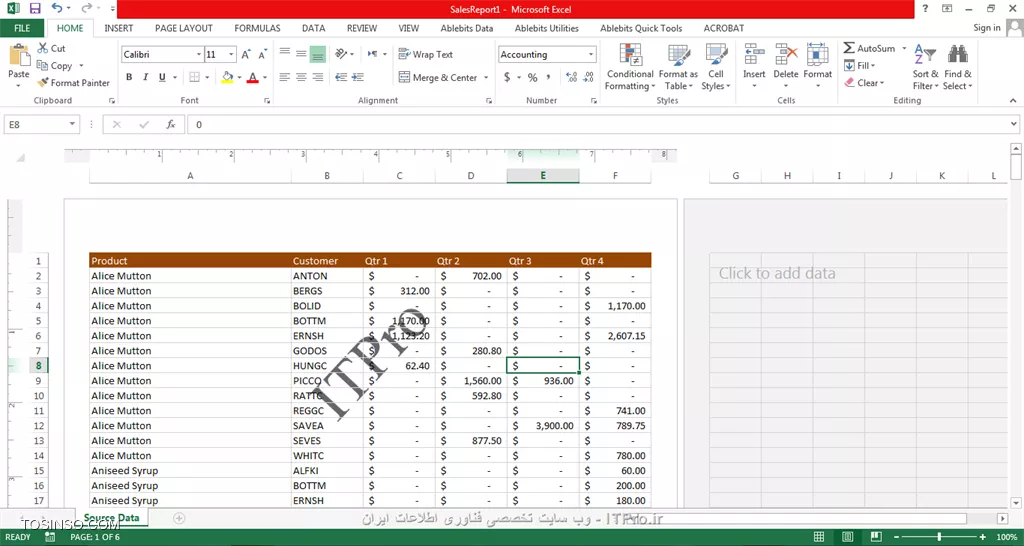Click the Fill button
The width and height of the screenshot is (1024, 546).
point(859,65)
